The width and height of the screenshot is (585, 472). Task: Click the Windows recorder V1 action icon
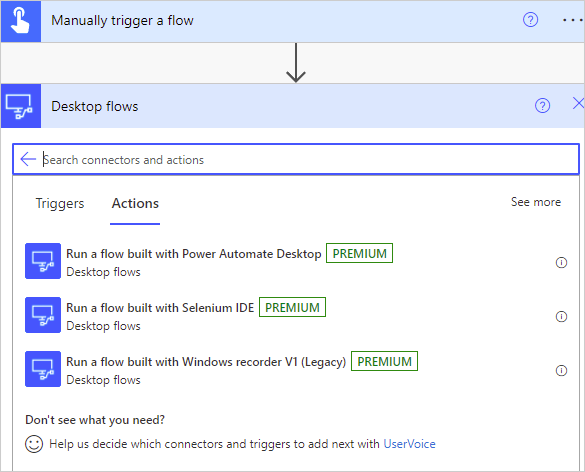[43, 369]
